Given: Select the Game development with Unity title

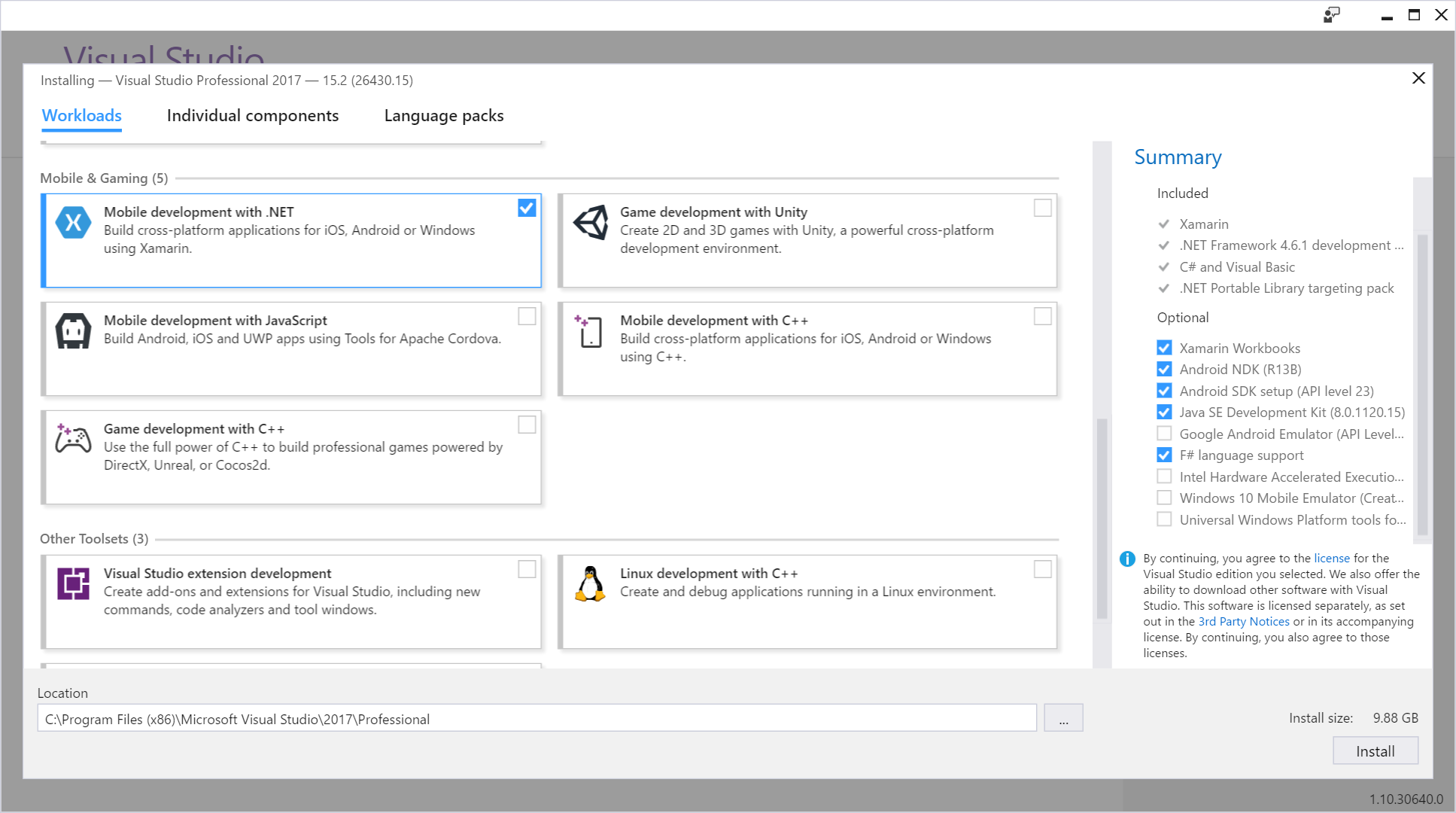Looking at the screenshot, I should coord(713,212).
